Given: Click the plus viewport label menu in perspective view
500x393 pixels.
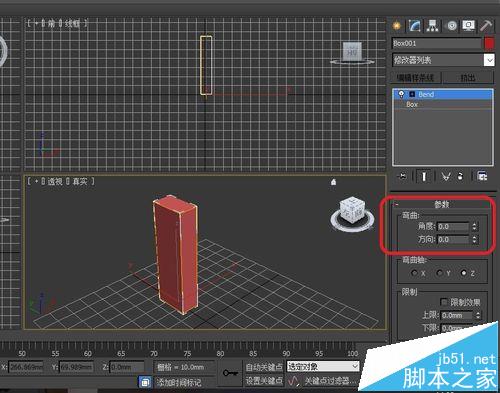Looking at the screenshot, I should tap(37, 181).
